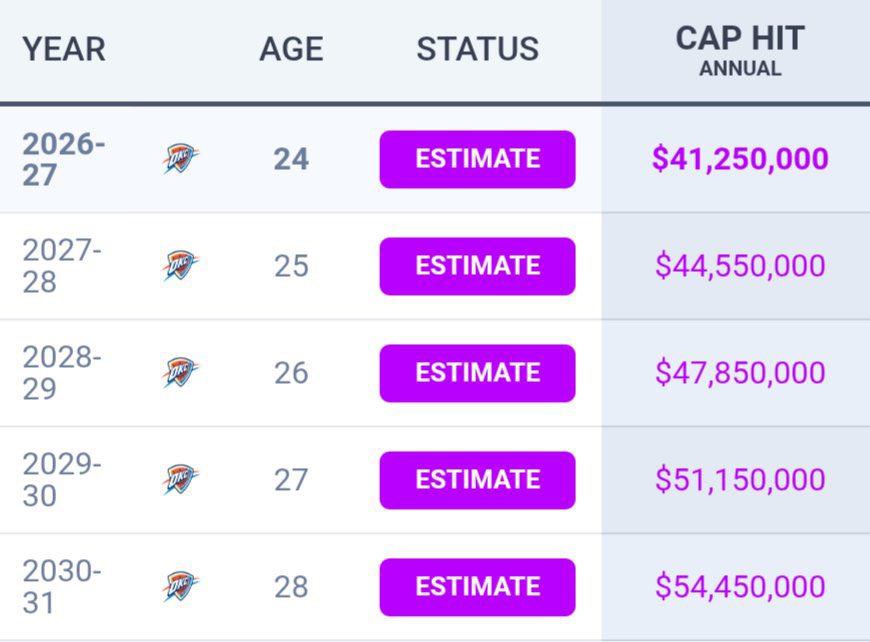870x642 pixels.
Task: Click the ESTIMATE badge for 2029-30
Action: 477,480
